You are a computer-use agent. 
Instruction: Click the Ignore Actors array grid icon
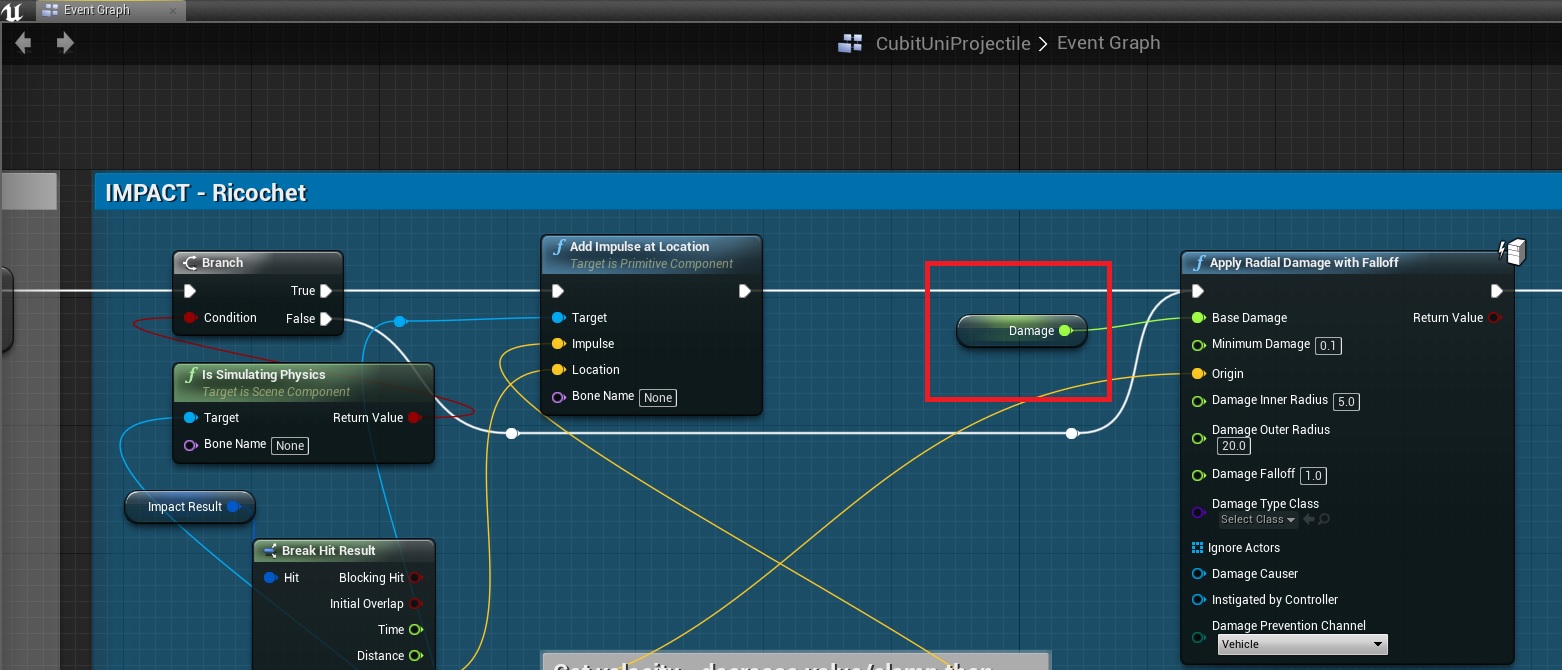[x=1197, y=547]
